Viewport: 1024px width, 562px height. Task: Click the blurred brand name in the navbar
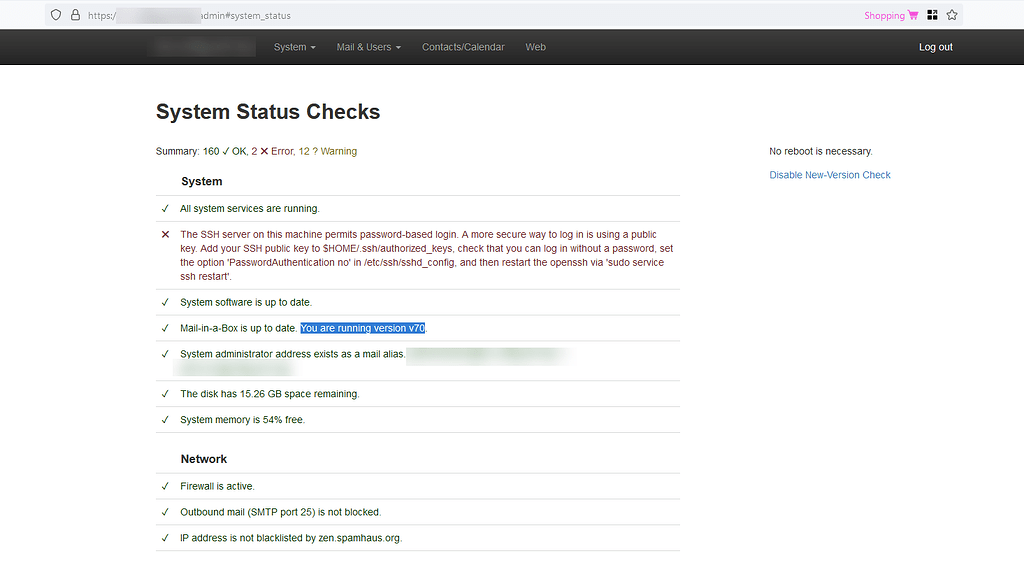(x=205, y=47)
